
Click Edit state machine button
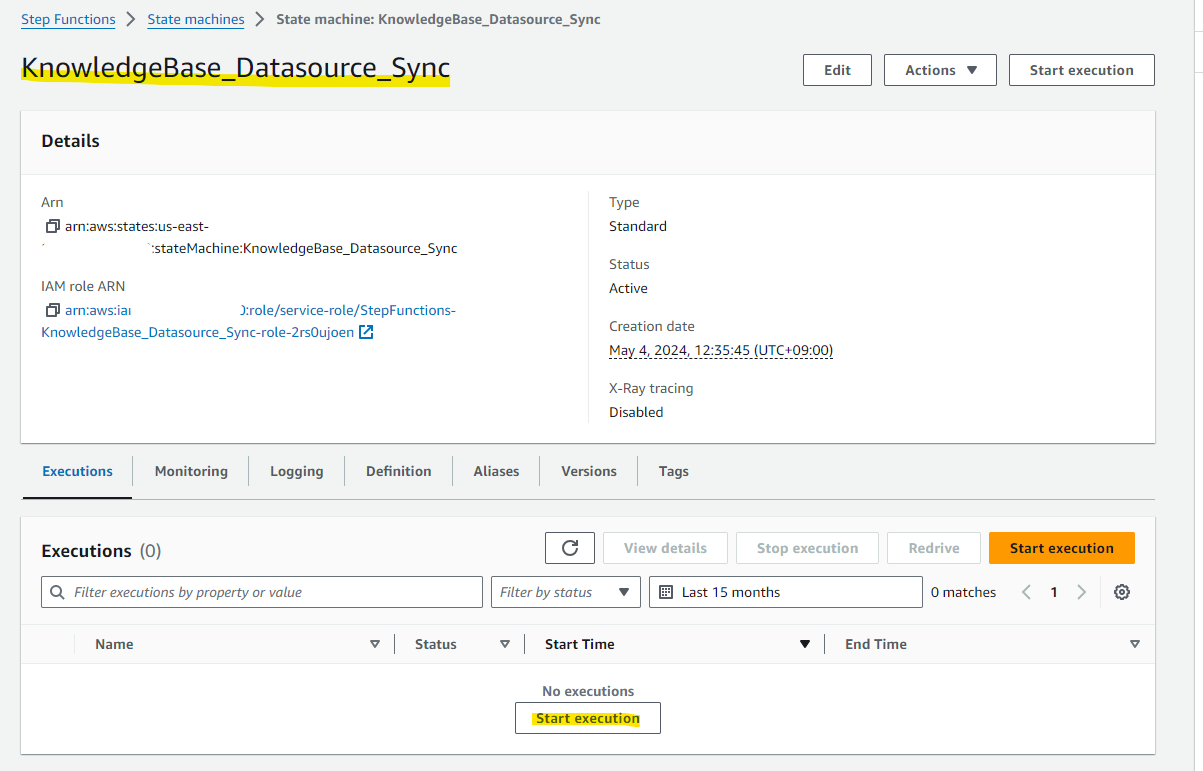tap(837, 70)
